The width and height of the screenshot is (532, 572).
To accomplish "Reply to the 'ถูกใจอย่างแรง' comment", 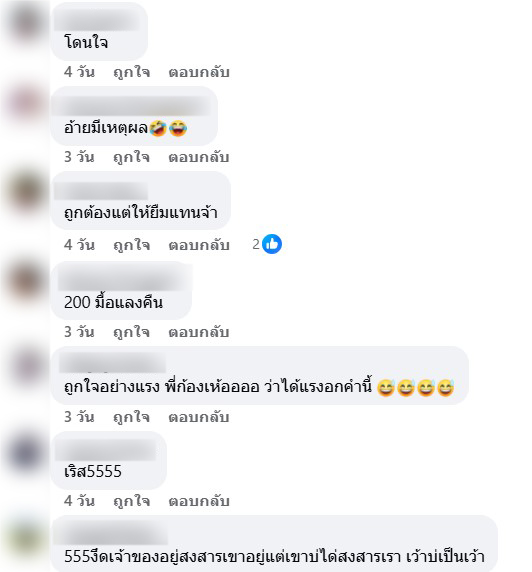I will tap(199, 417).
